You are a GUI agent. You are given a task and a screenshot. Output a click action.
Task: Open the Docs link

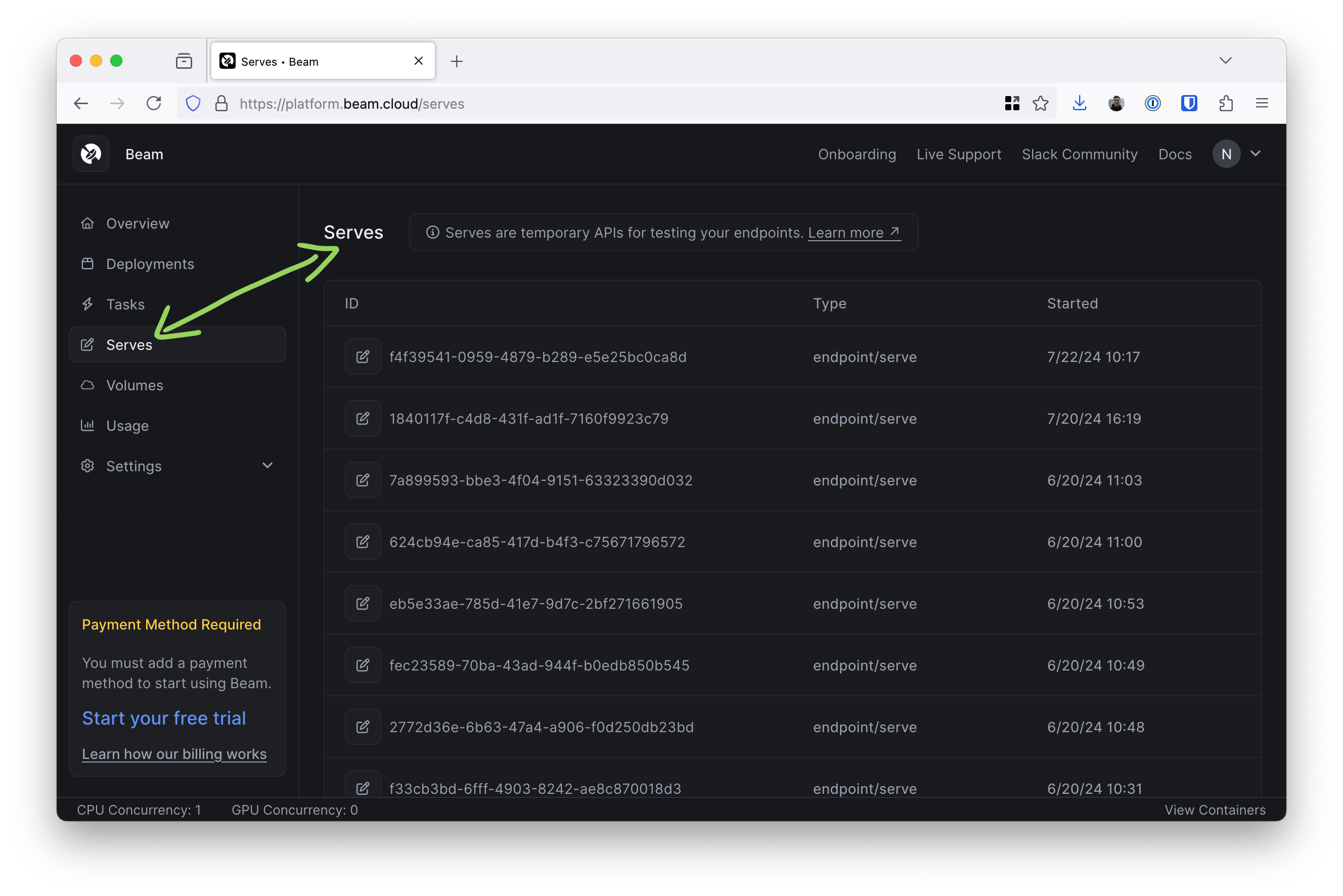click(1175, 154)
